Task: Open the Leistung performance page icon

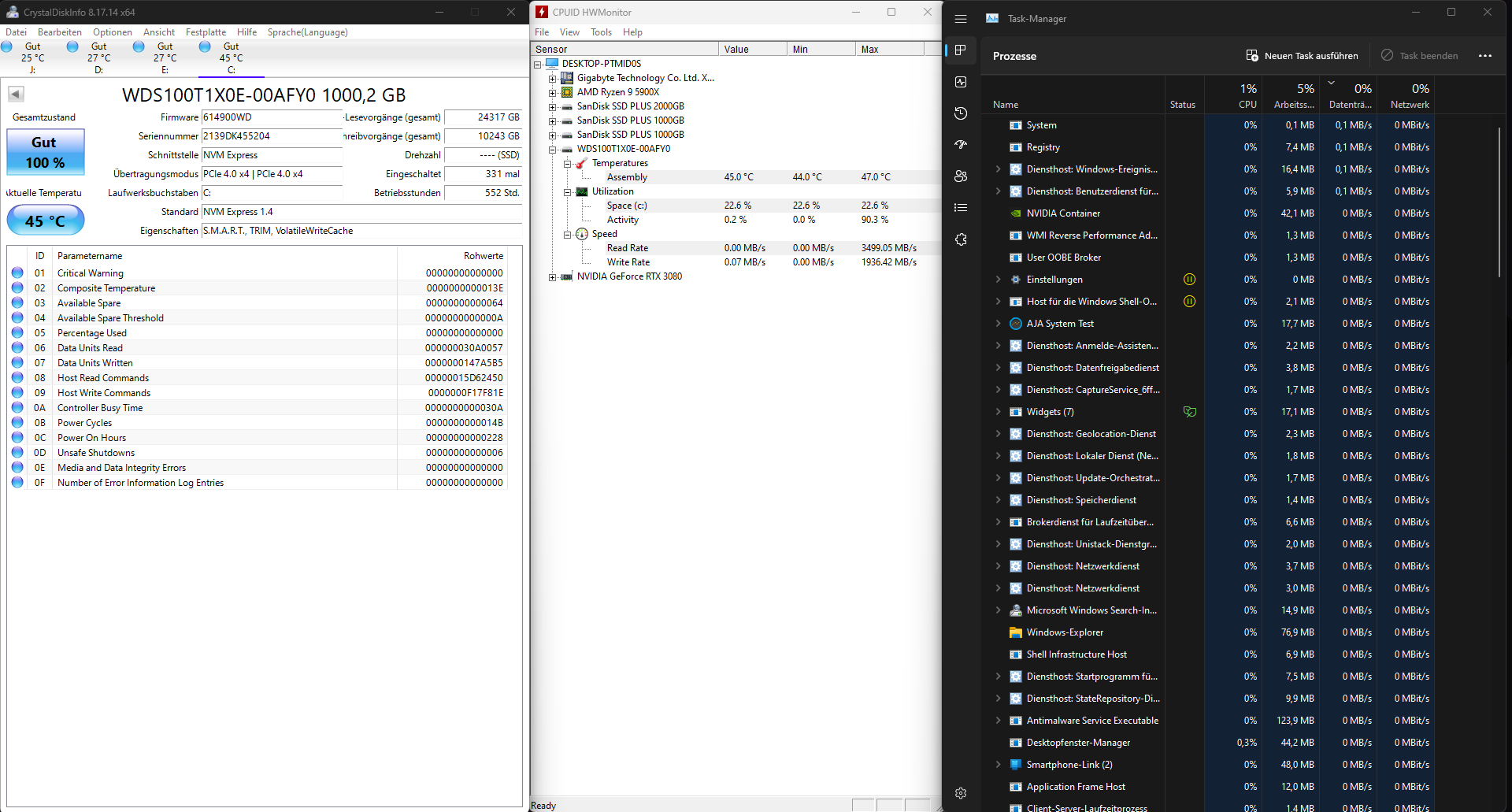Action: click(x=961, y=82)
